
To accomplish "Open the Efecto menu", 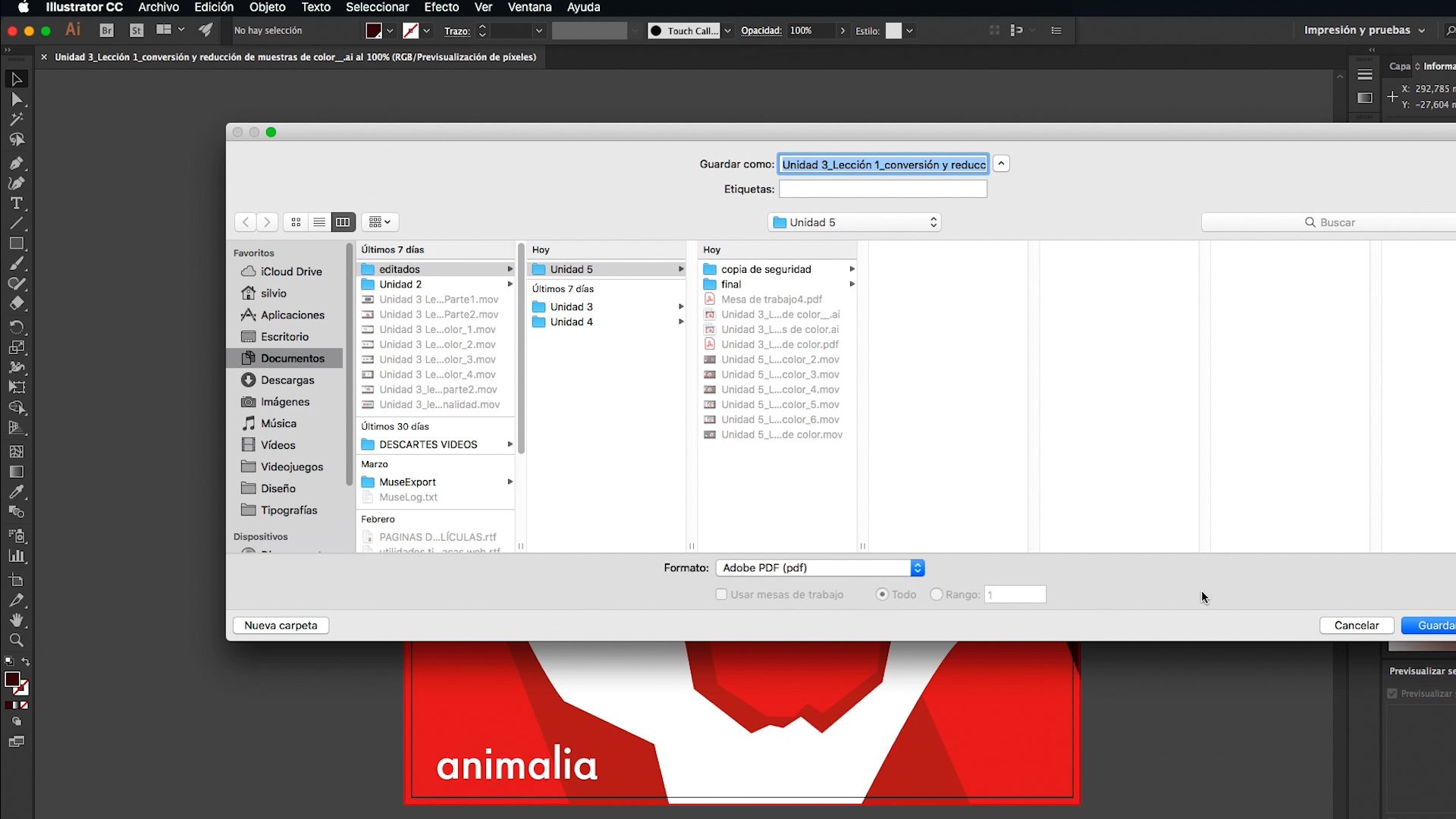I will tap(441, 8).
